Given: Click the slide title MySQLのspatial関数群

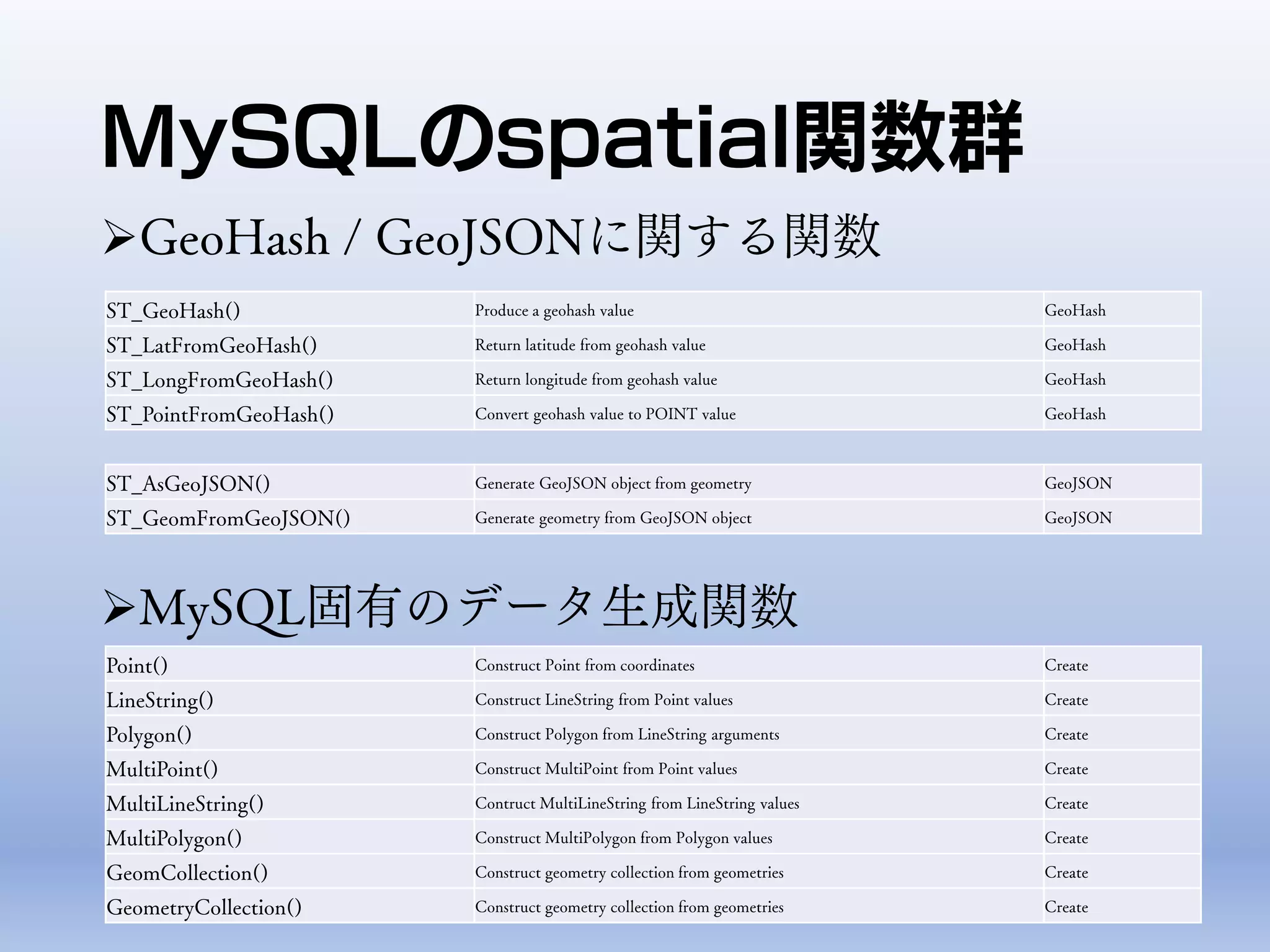Looking at the screenshot, I should pyautogui.click(x=562, y=138).
